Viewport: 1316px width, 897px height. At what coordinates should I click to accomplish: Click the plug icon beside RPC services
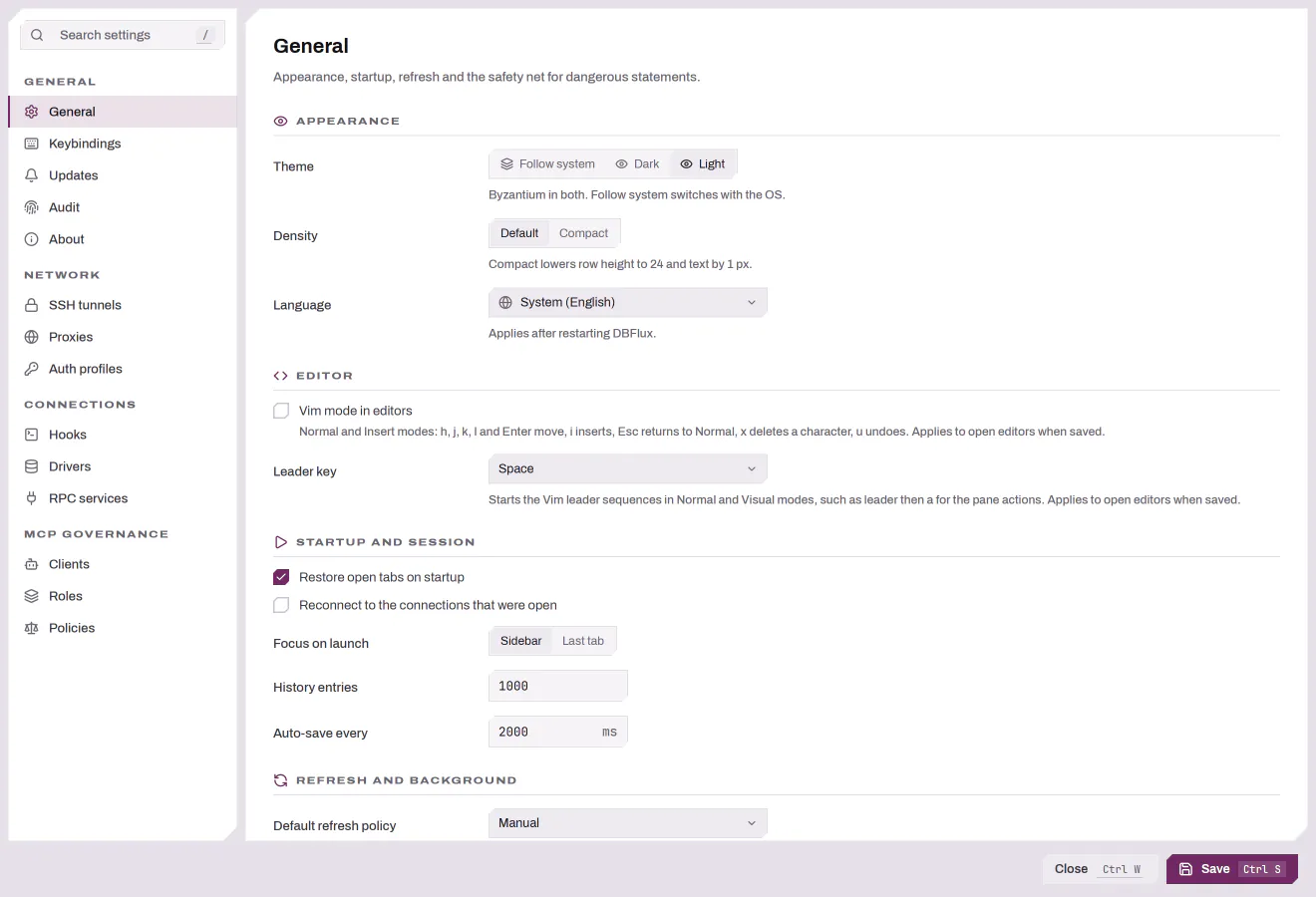coord(31,498)
